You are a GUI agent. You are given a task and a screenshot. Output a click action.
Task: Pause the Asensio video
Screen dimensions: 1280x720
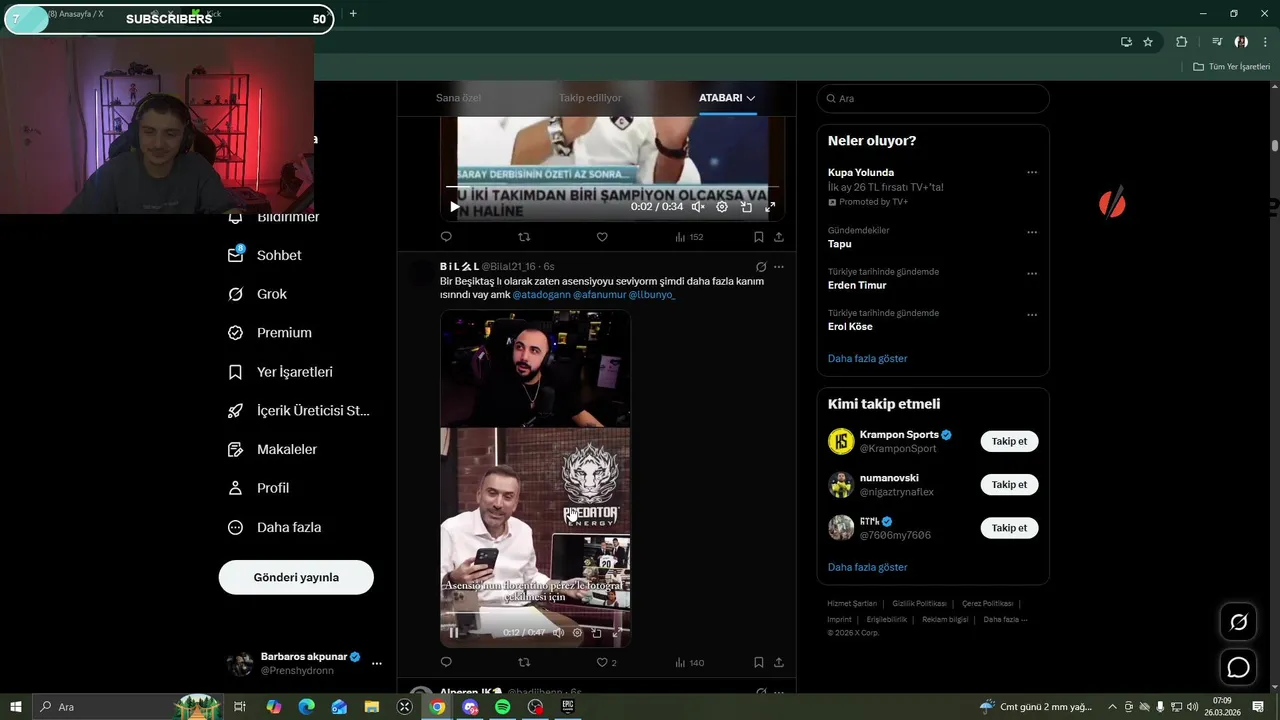pos(453,632)
